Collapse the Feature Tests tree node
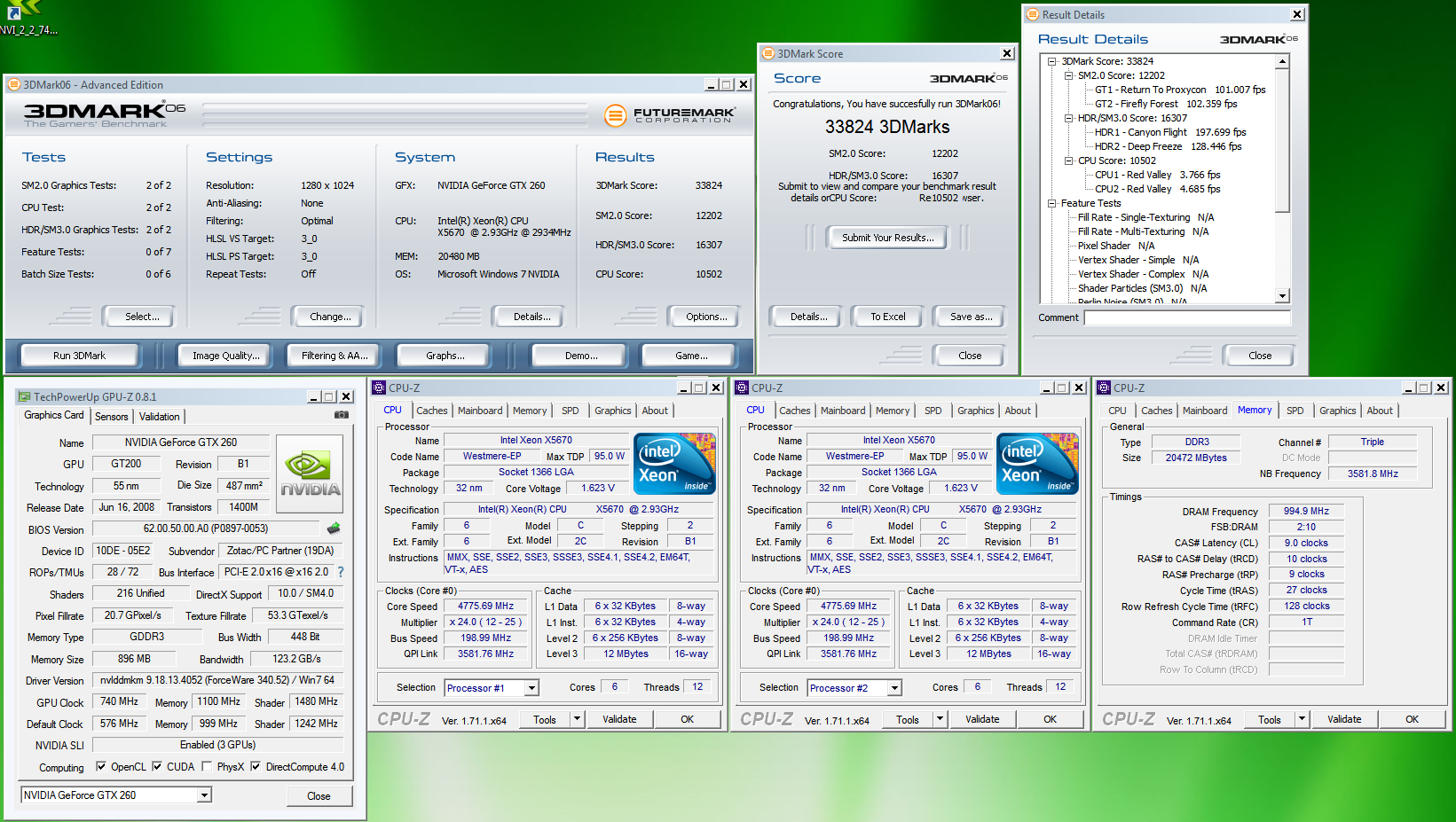 pyautogui.click(x=1052, y=203)
